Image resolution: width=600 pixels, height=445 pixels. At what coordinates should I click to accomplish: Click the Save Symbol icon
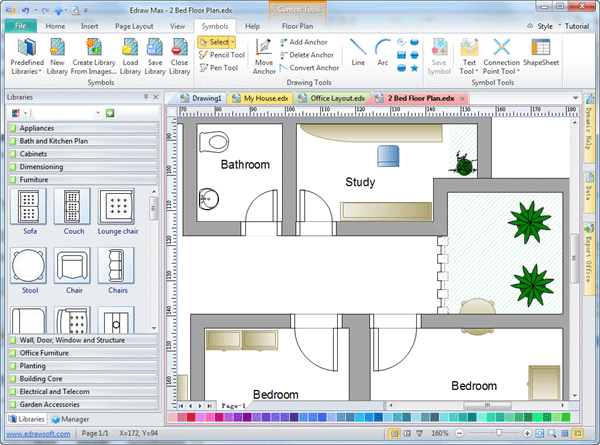coord(439,56)
